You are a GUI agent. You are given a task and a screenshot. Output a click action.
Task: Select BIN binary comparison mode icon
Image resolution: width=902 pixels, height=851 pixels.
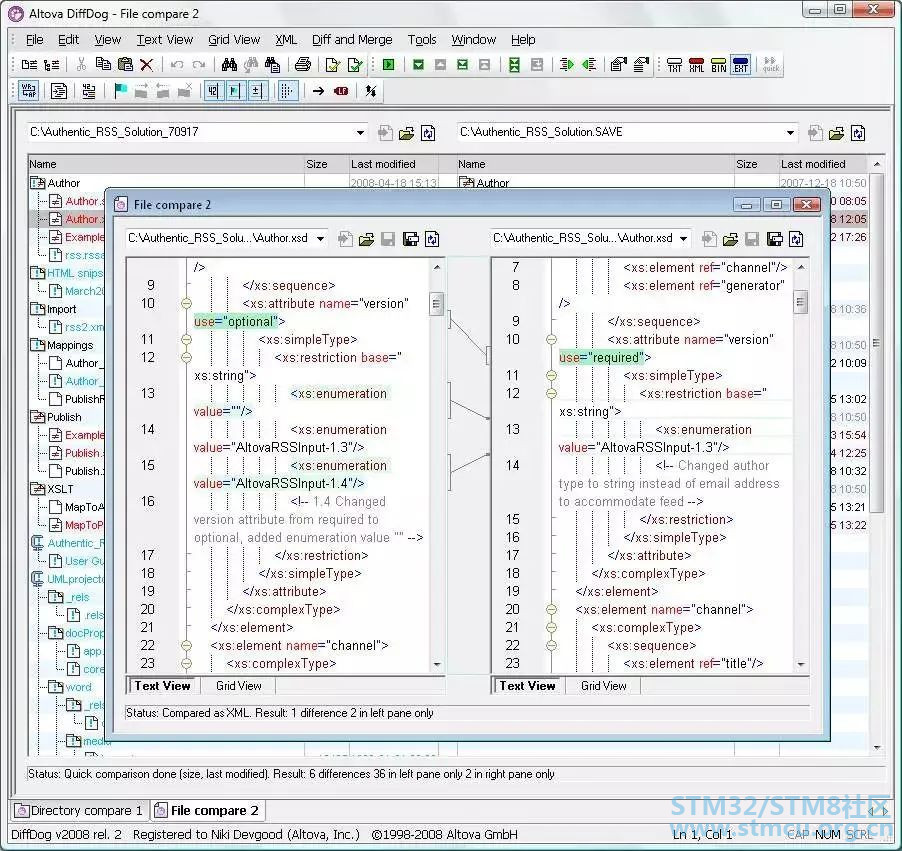coord(718,65)
